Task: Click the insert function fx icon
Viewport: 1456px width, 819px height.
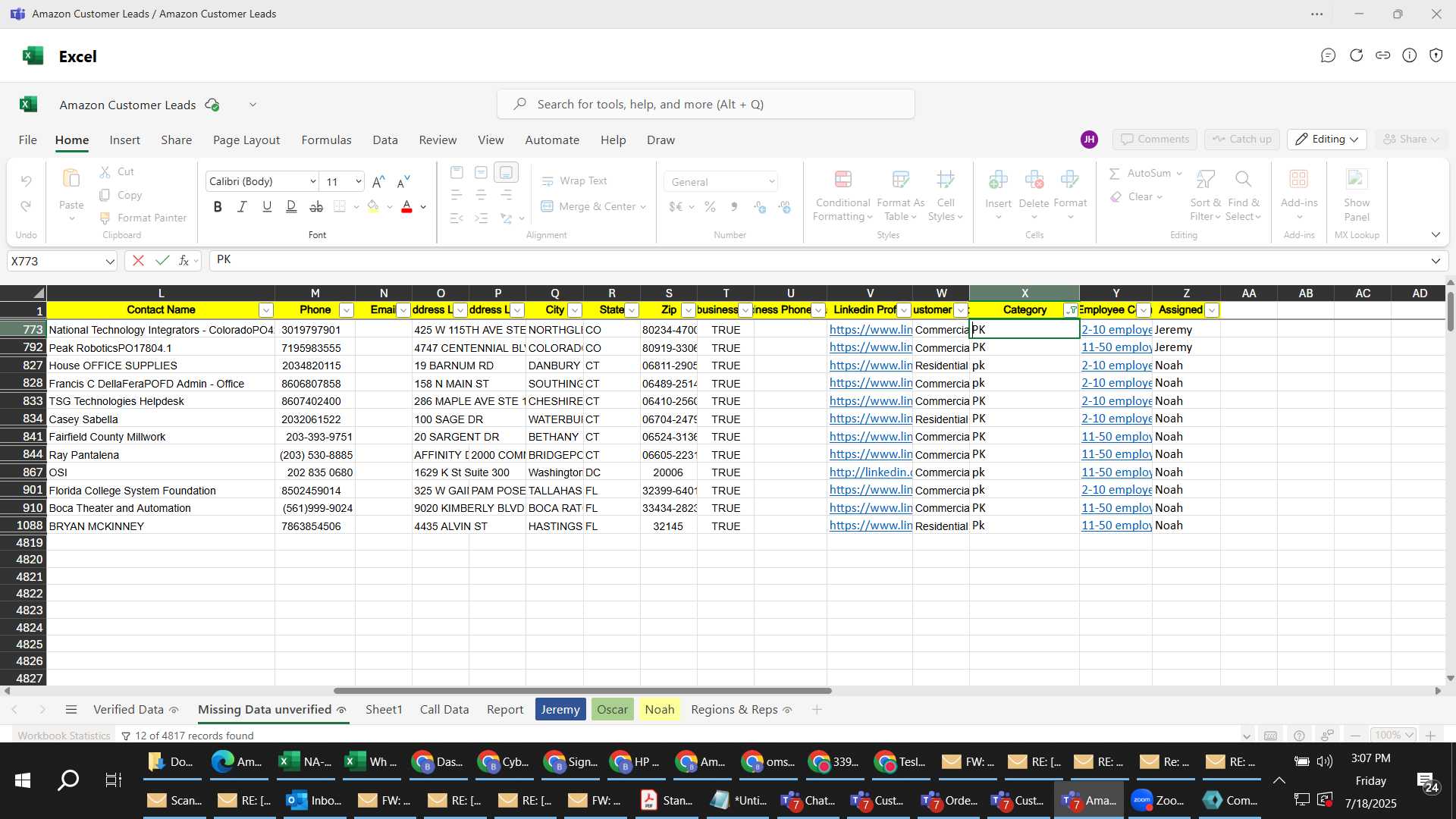Action: point(184,261)
